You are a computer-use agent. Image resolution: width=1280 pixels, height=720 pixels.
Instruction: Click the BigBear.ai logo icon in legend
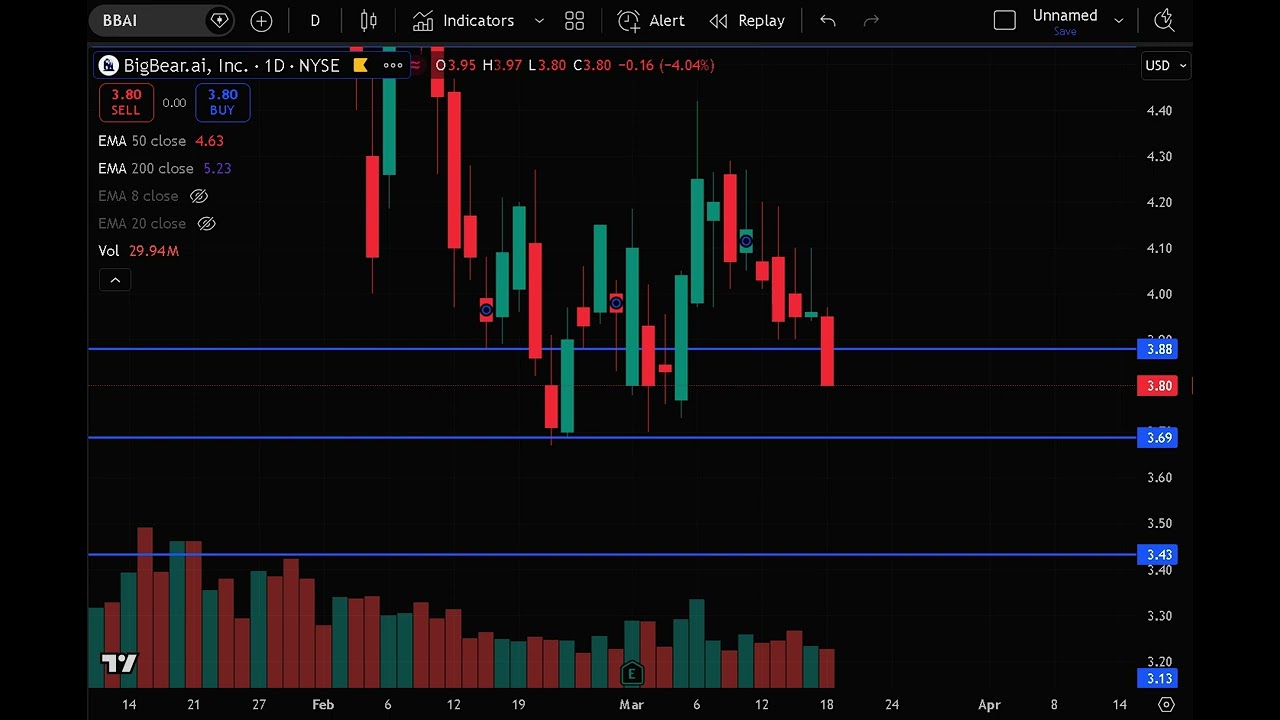pyautogui.click(x=108, y=65)
